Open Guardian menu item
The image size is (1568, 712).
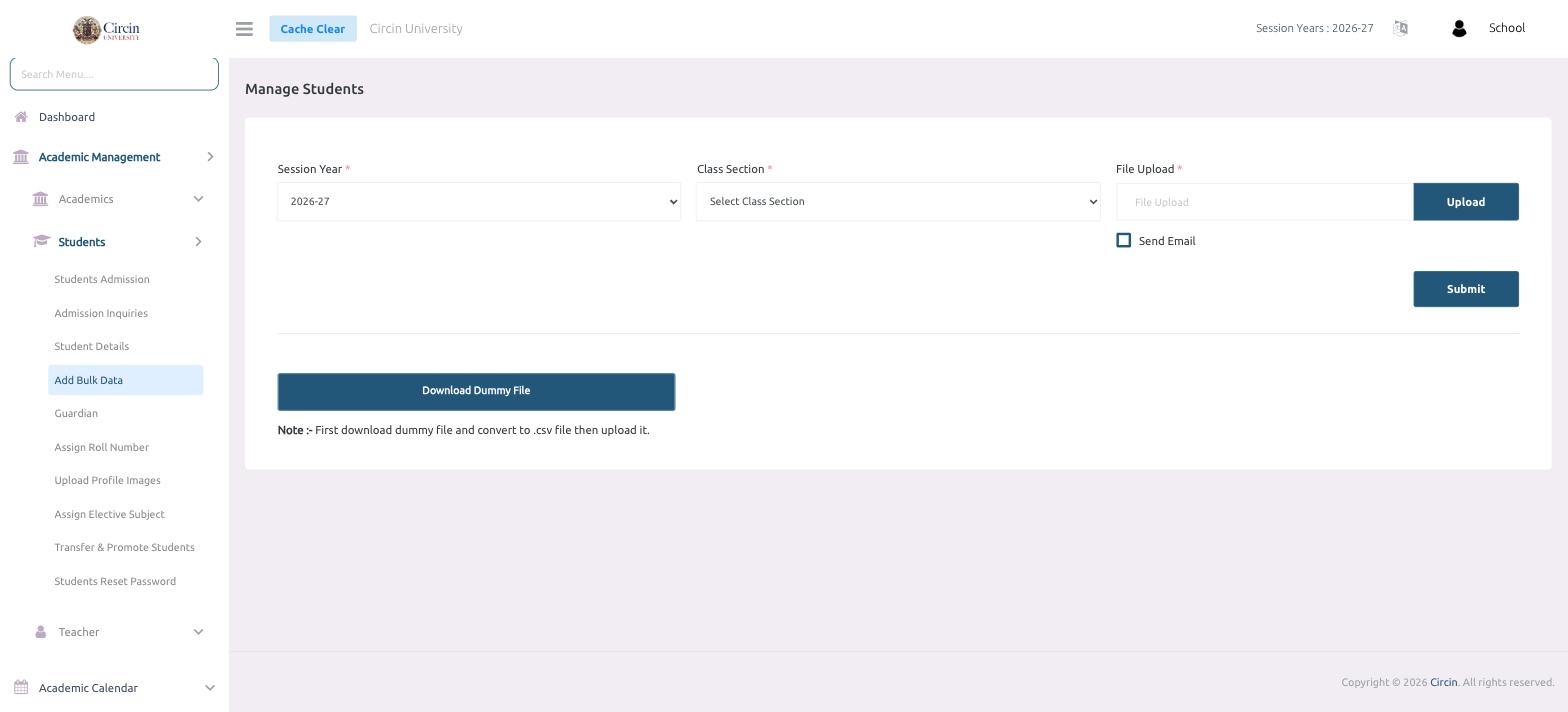[76, 413]
